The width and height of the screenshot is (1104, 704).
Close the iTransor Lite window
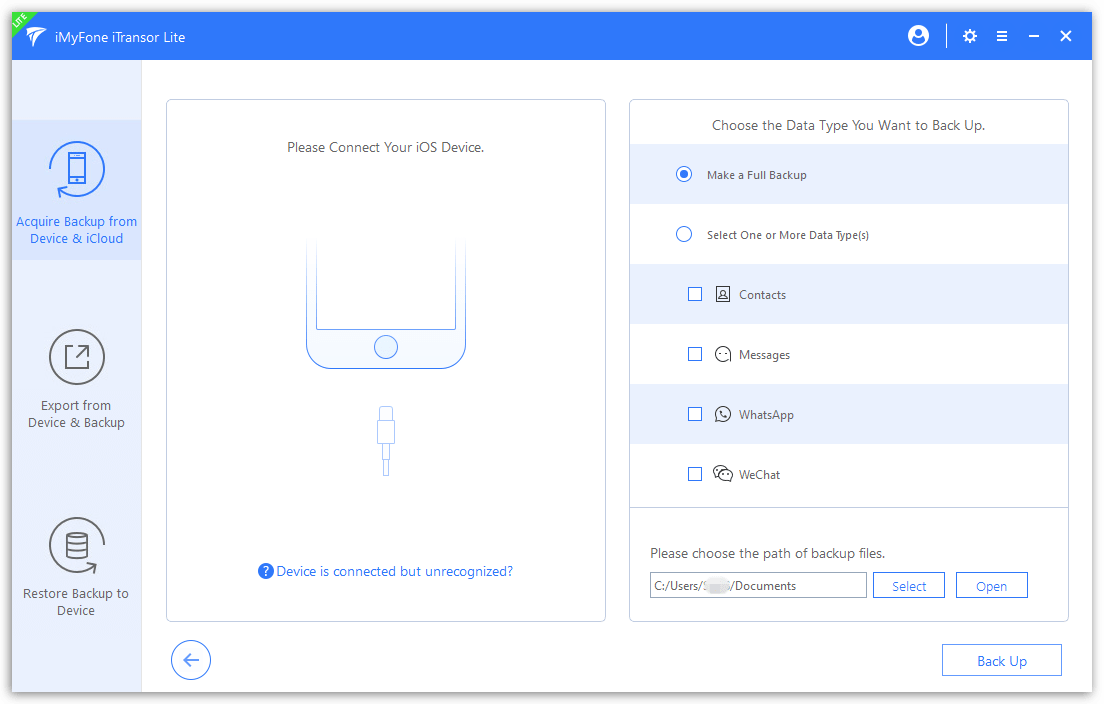click(x=1066, y=36)
